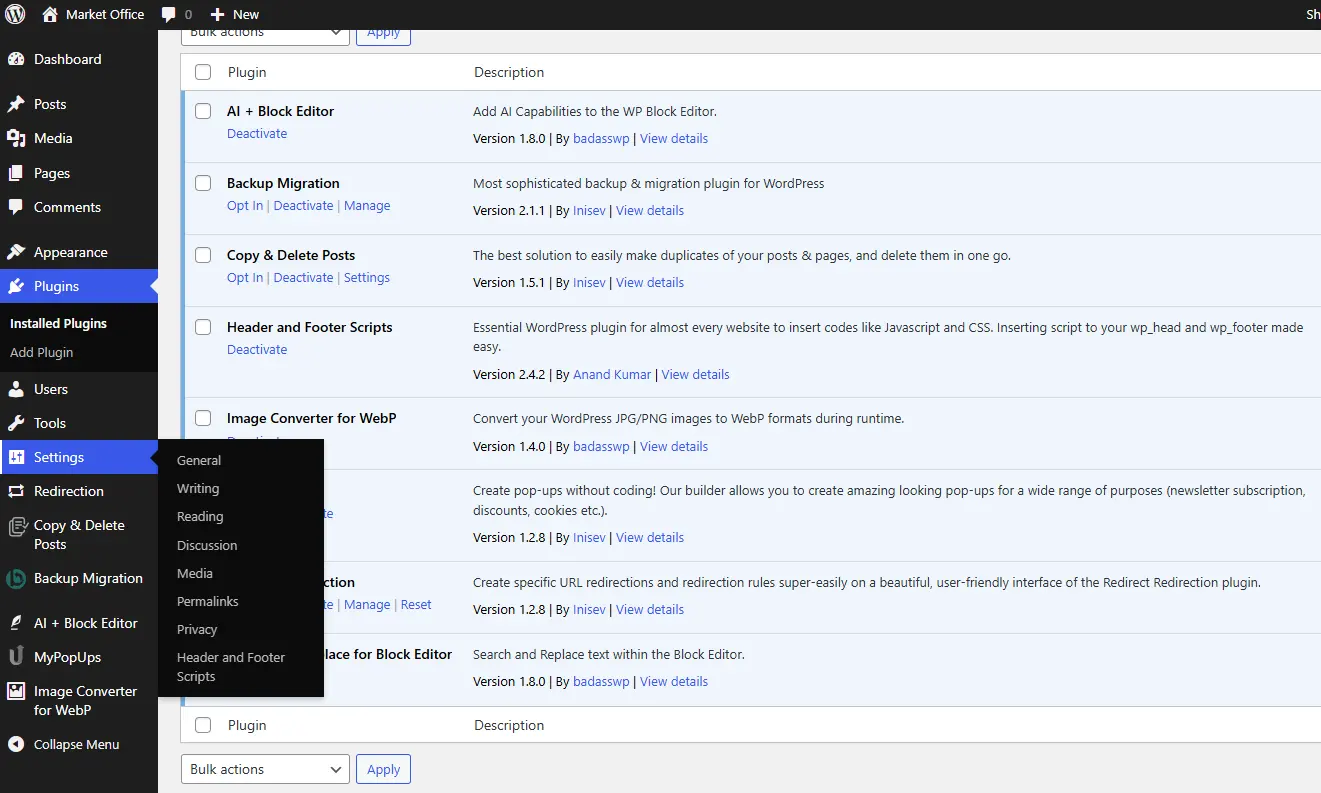Click the Settings sliders icon in sidebar

coord(16,457)
